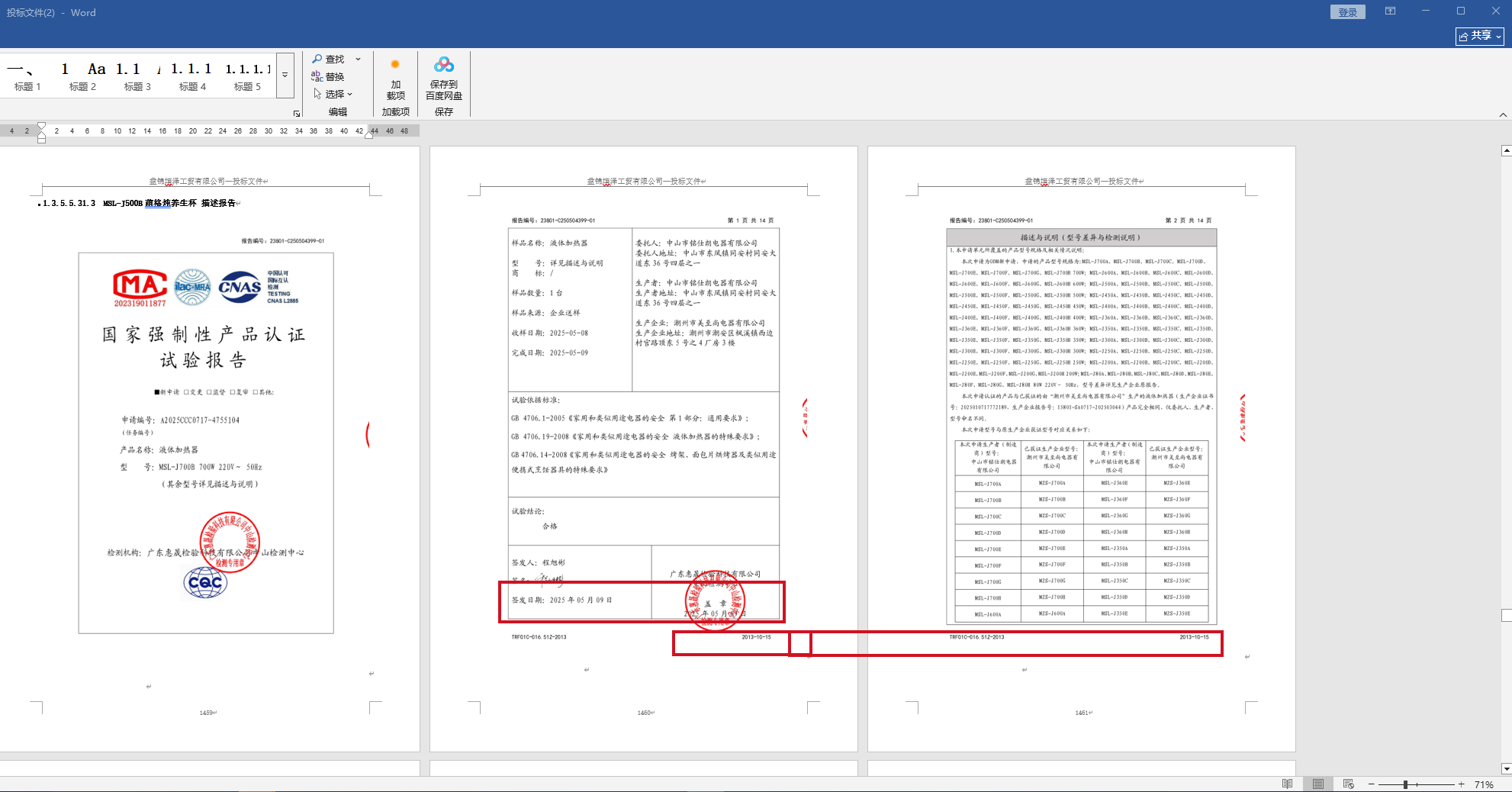Click '产品名称: 液体加热器' on cover page
The height and width of the screenshot is (792, 1512).
point(159,449)
